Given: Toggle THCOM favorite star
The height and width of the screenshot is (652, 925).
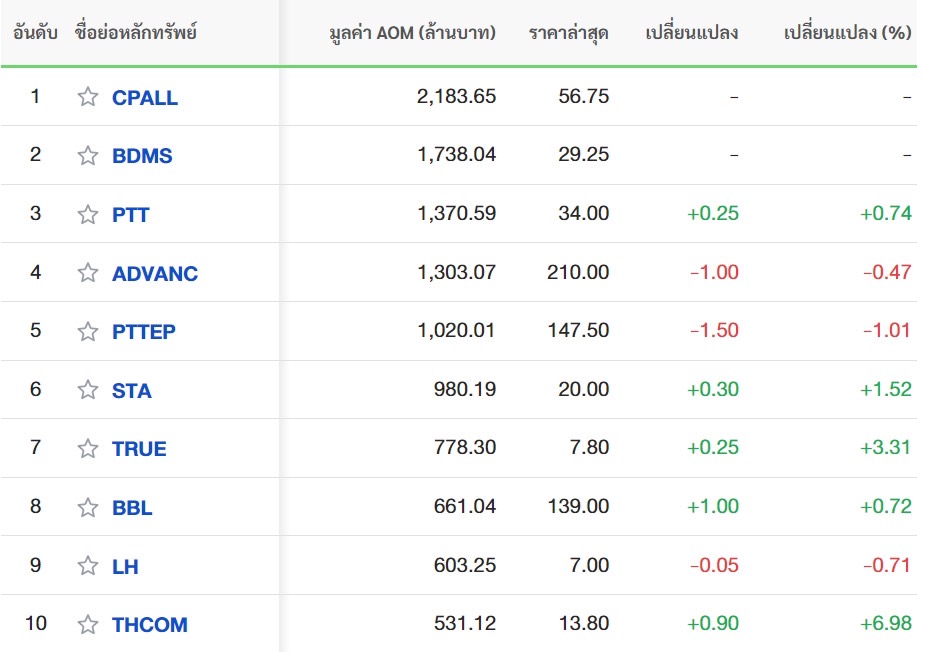Looking at the screenshot, I should (x=88, y=624).
